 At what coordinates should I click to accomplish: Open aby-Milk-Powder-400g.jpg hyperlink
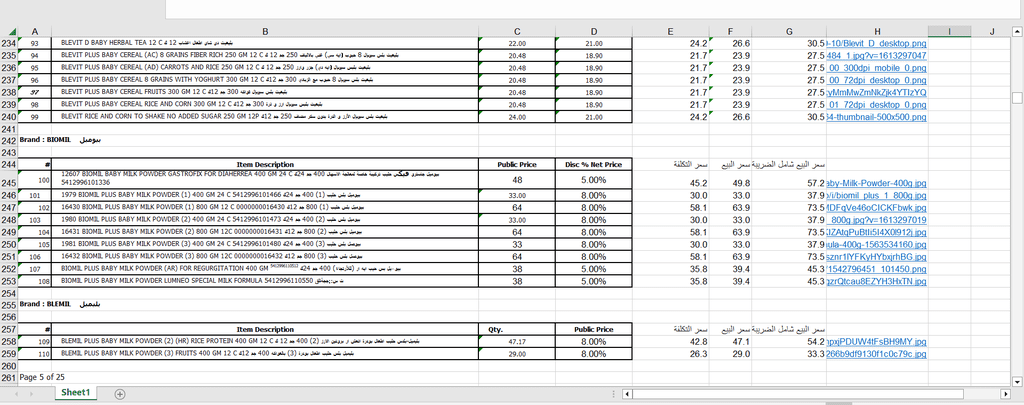876,184
